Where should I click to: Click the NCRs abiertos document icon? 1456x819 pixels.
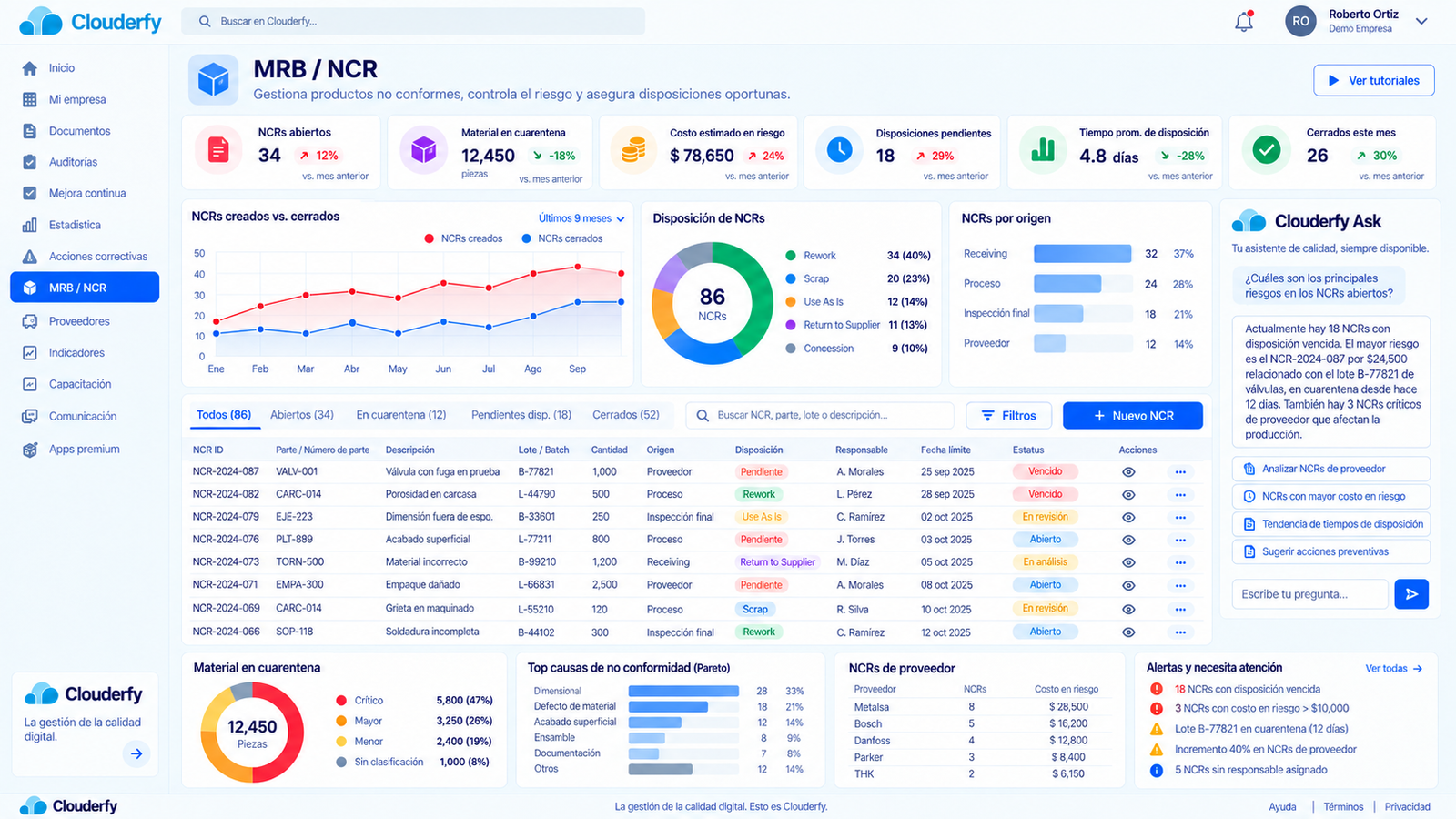218,150
